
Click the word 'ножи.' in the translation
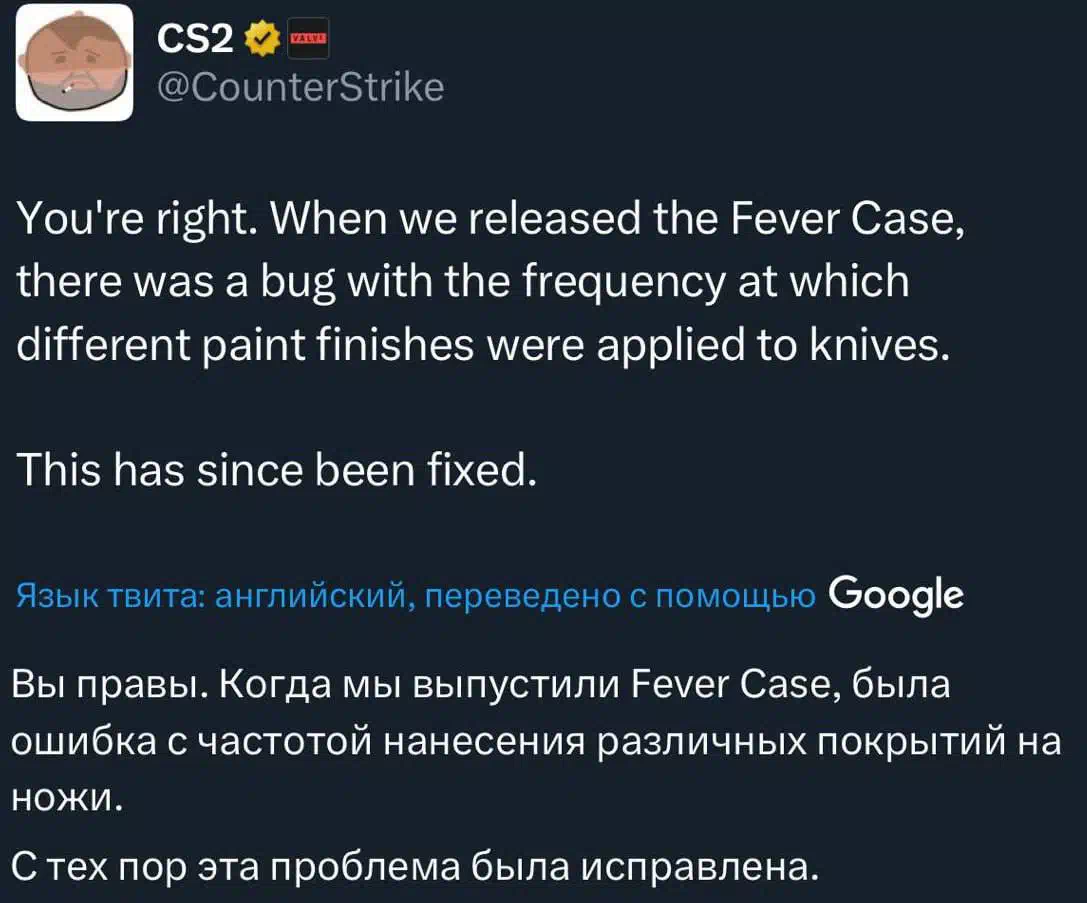click(x=67, y=798)
